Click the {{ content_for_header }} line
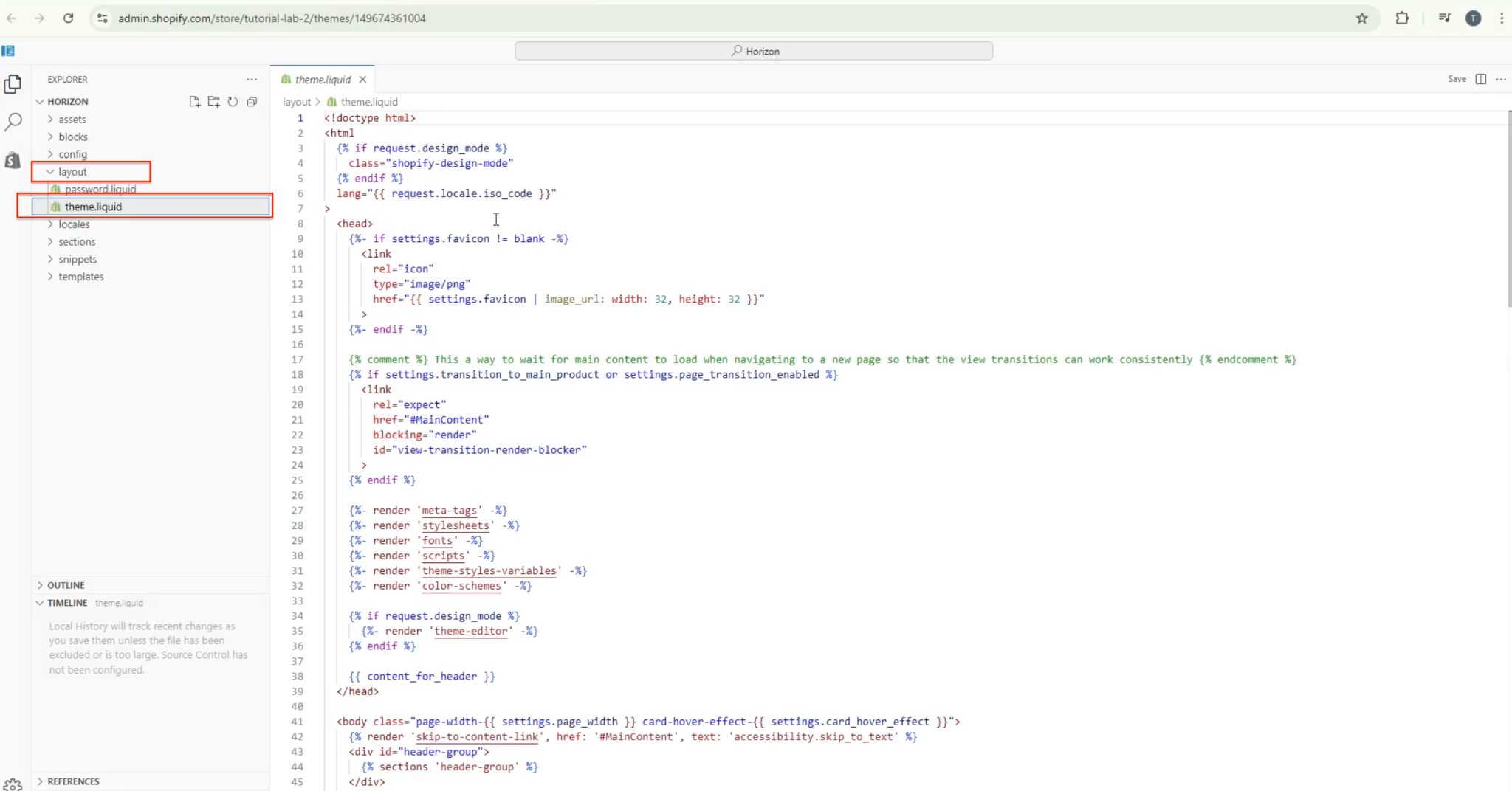 [x=422, y=677]
